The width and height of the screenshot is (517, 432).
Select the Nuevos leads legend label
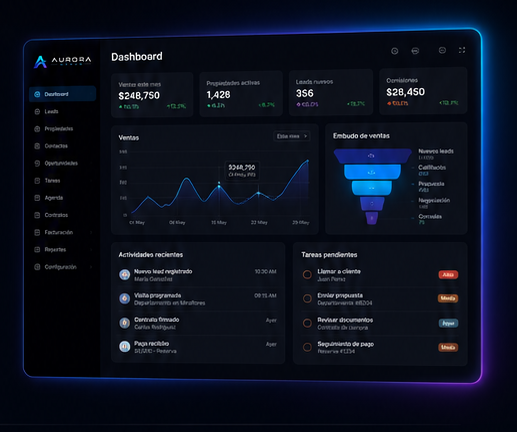[x=436, y=151]
